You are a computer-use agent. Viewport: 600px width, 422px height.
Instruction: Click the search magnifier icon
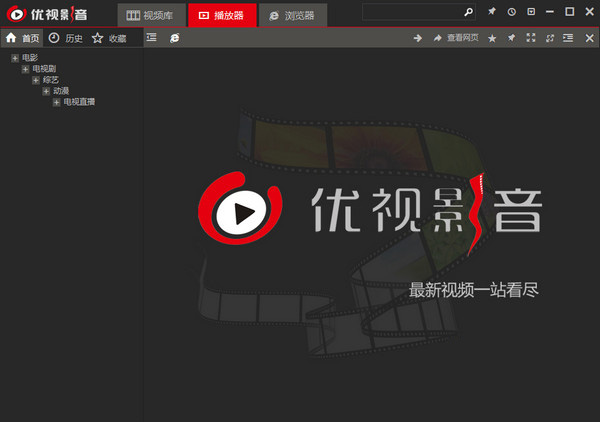[x=468, y=12]
